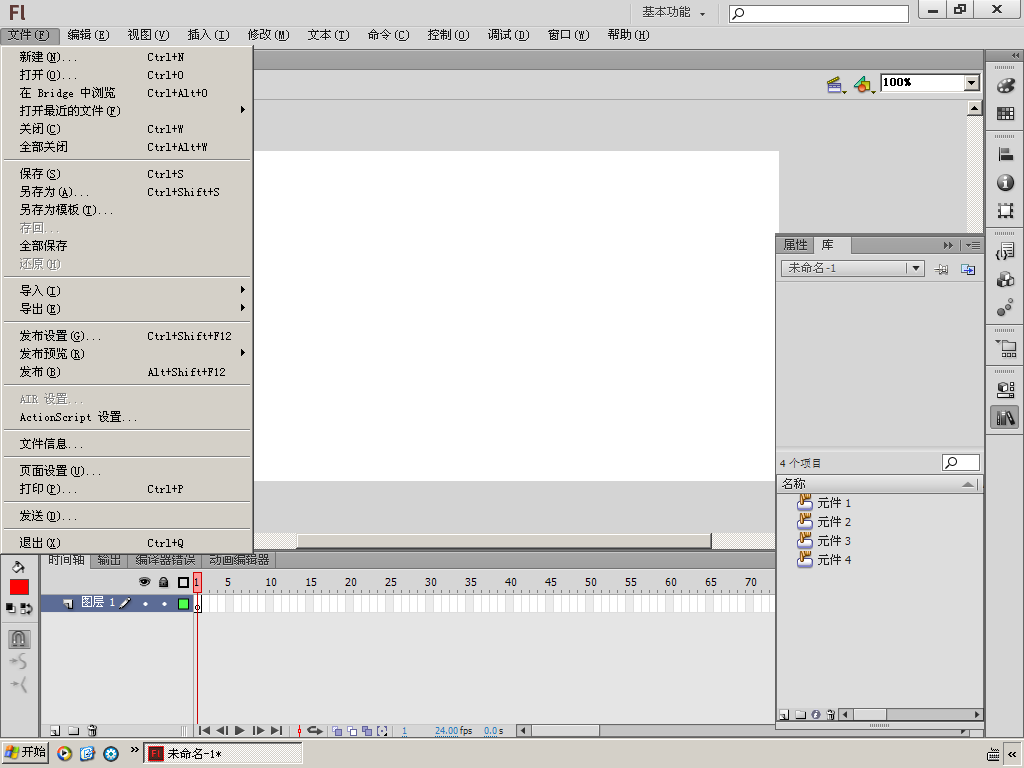Viewport: 1024px width, 768px height.
Task: Choose 新建 from the File menu
Action: (127, 57)
